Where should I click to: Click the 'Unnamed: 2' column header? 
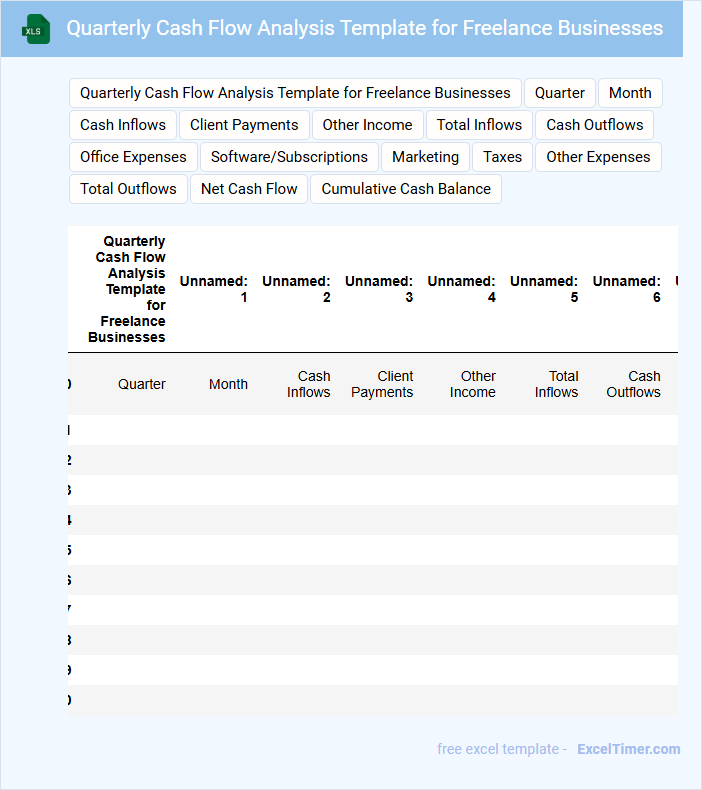[296, 289]
